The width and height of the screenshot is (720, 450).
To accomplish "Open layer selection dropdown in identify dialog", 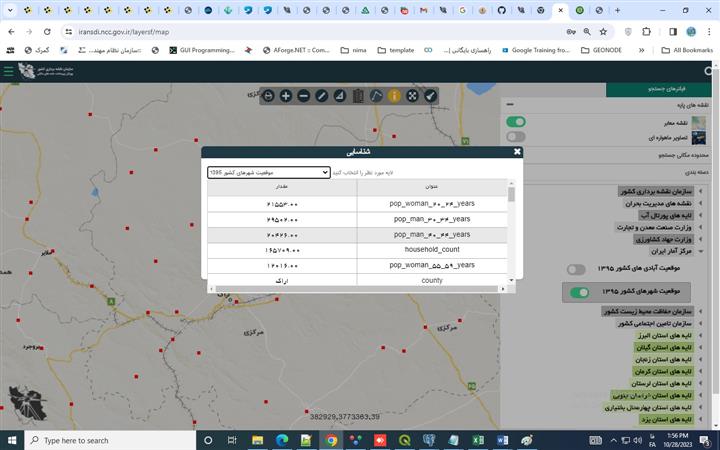I will (269, 172).
